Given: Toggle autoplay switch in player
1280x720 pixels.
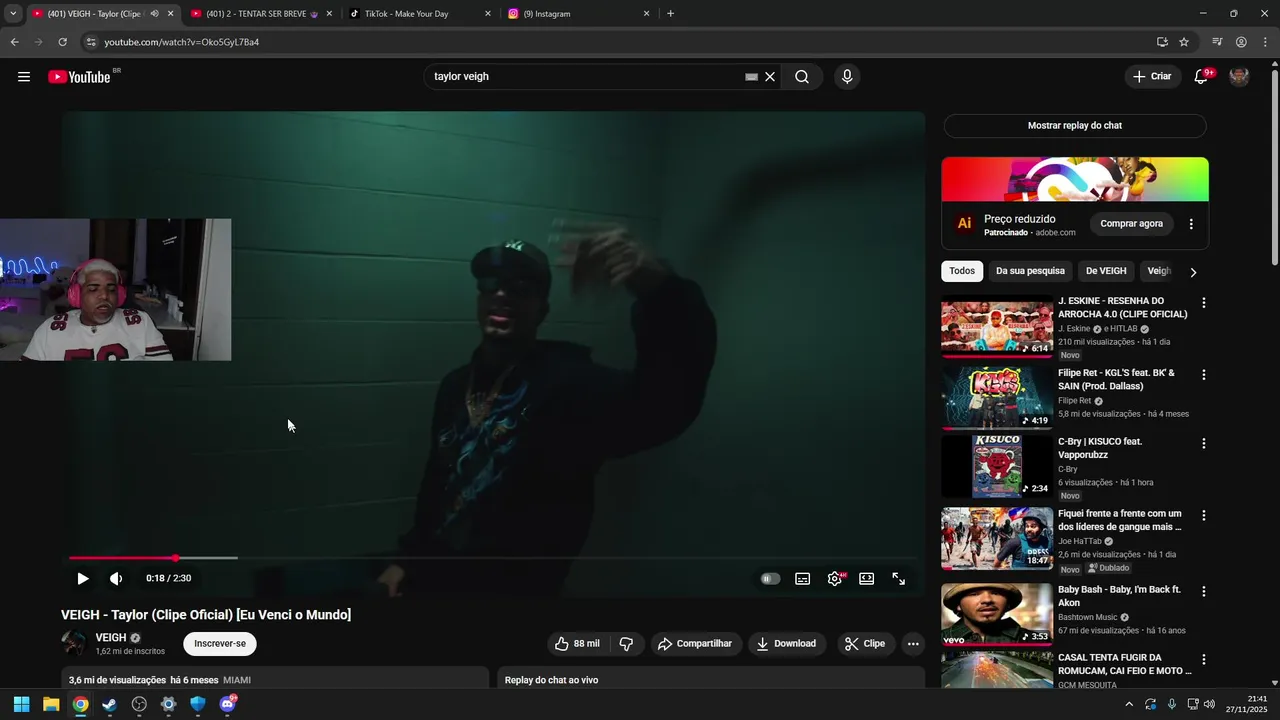Looking at the screenshot, I should pos(770,578).
